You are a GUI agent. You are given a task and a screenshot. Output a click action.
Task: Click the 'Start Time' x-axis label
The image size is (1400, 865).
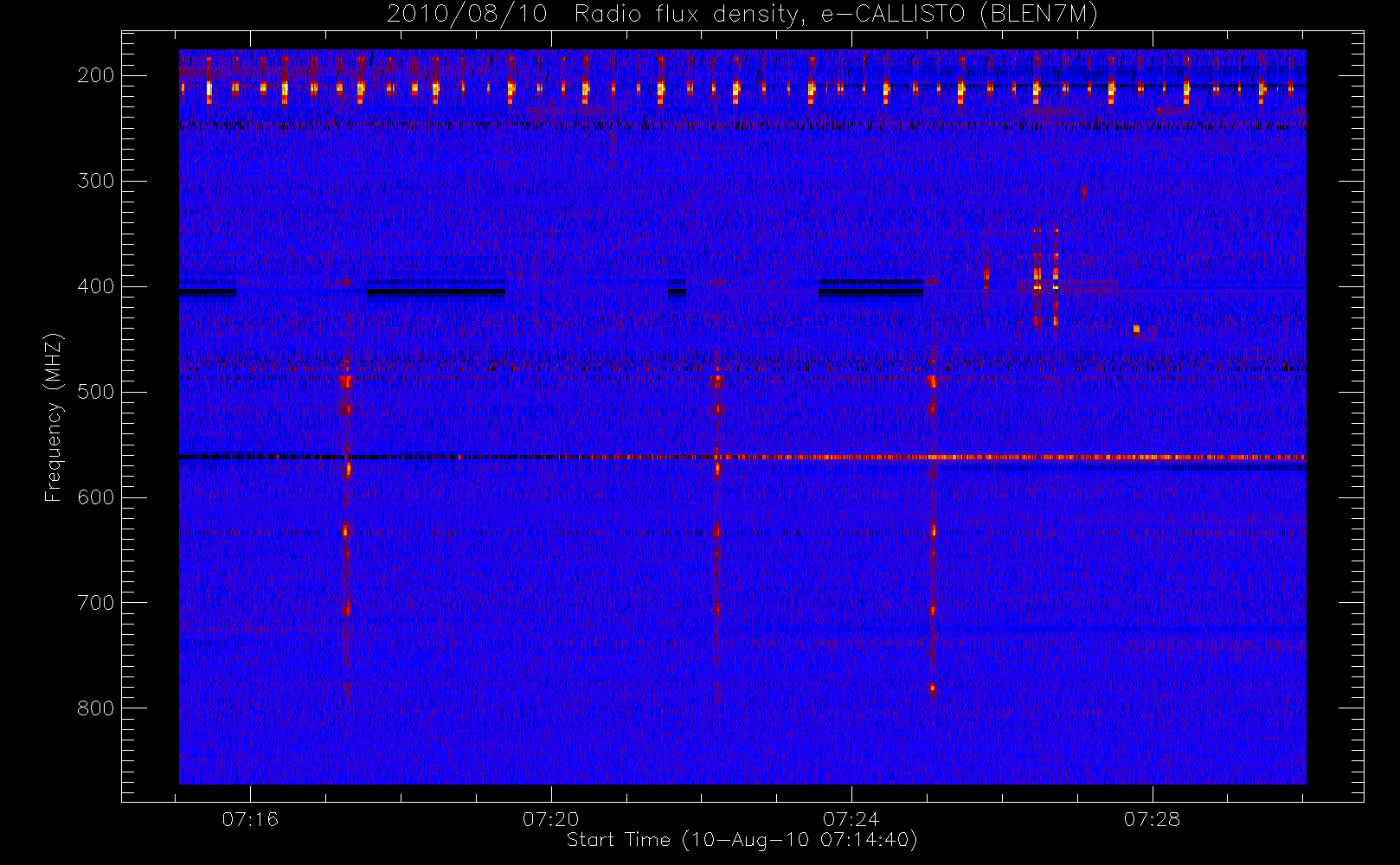pos(742,840)
